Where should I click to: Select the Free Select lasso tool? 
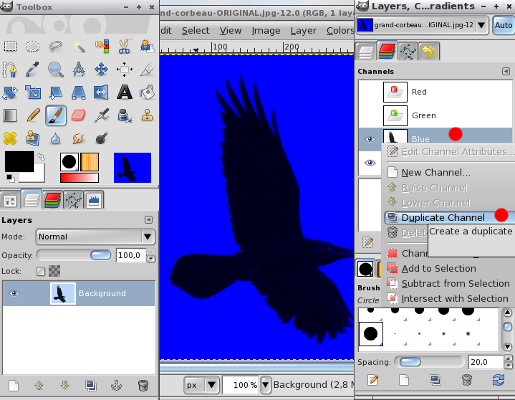pyautogui.click(x=56, y=46)
